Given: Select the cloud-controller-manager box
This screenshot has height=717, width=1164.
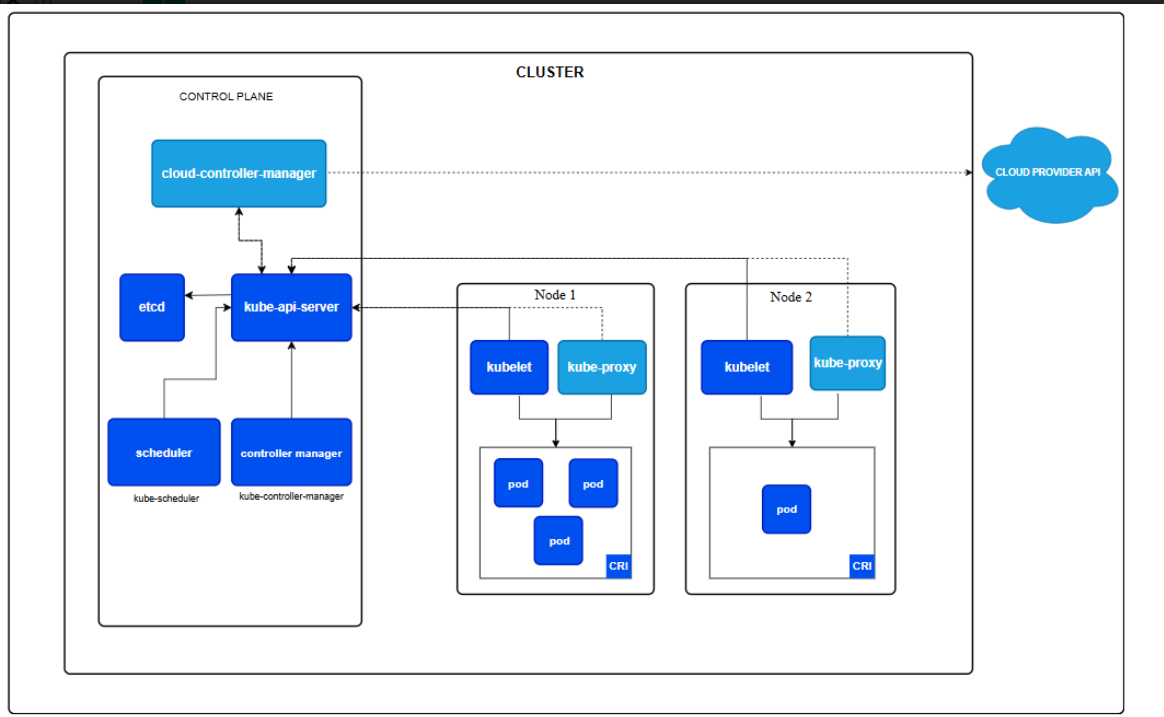Looking at the screenshot, I should (238, 173).
